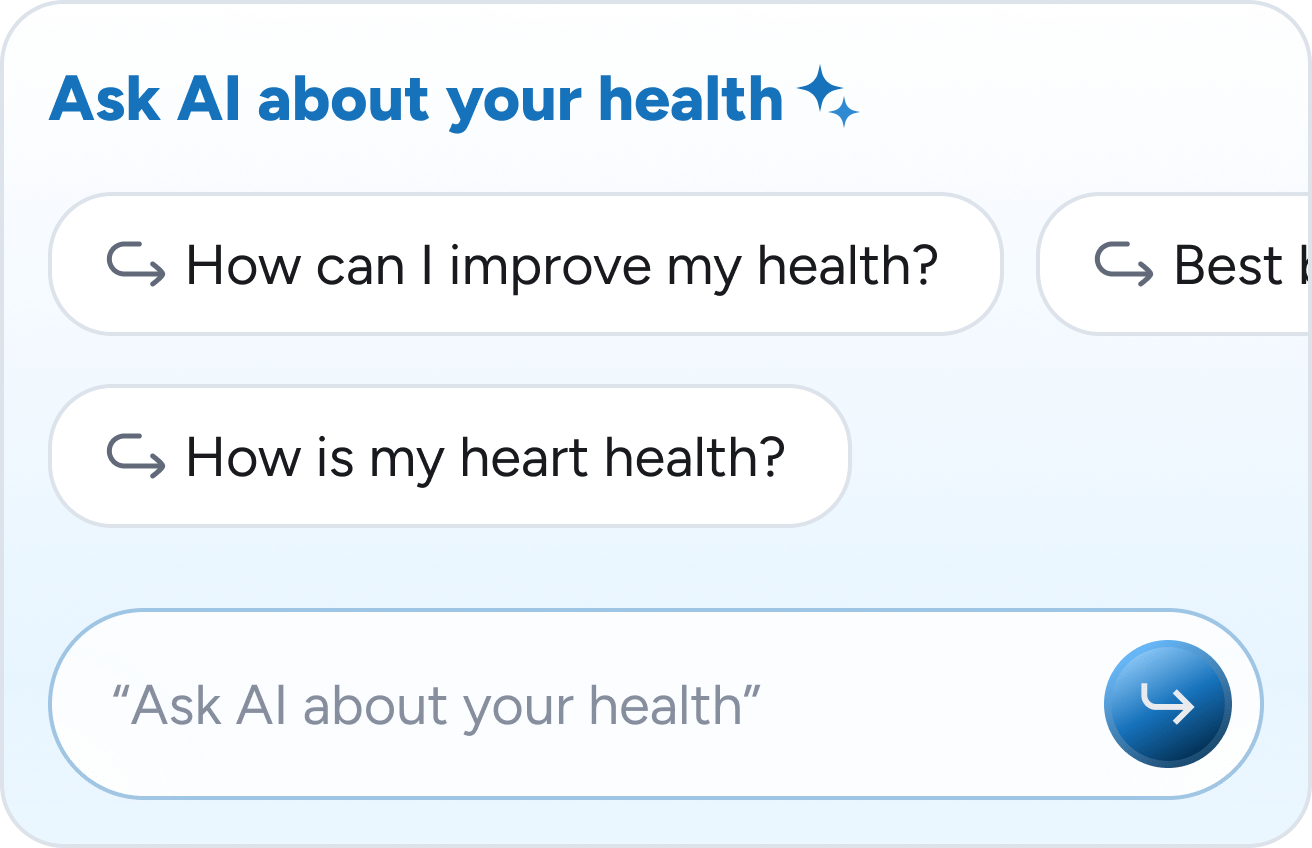Click the small sparkle star in the heading
This screenshot has height=848, width=1312.
point(845,113)
